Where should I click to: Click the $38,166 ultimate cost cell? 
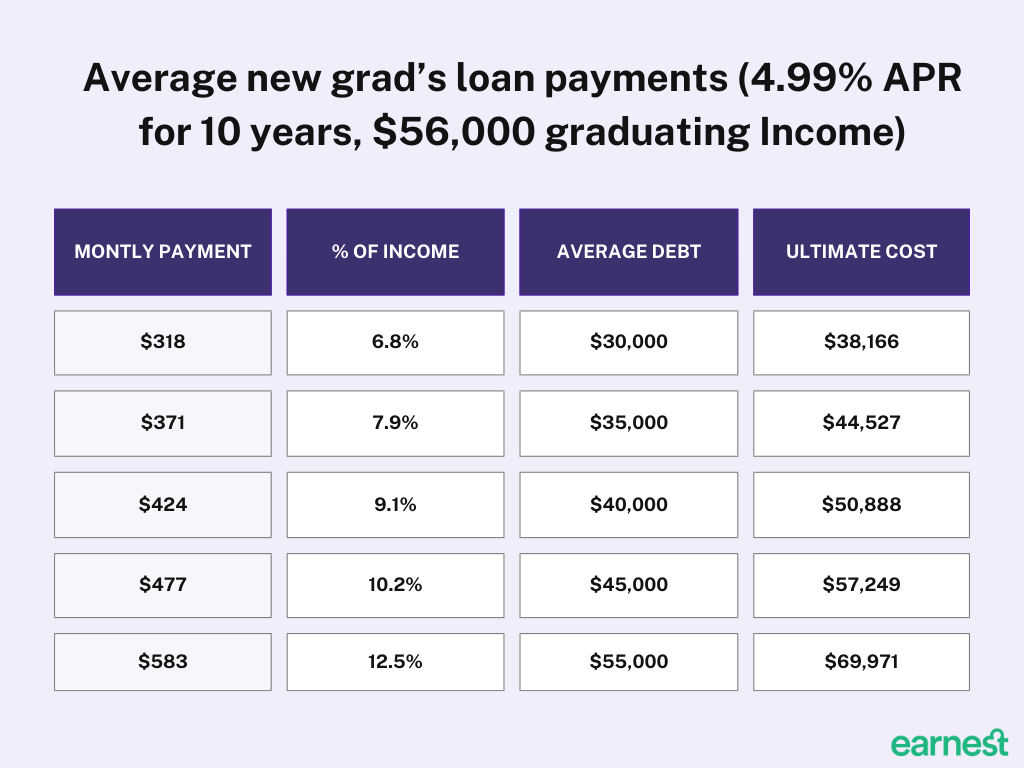[x=861, y=342]
